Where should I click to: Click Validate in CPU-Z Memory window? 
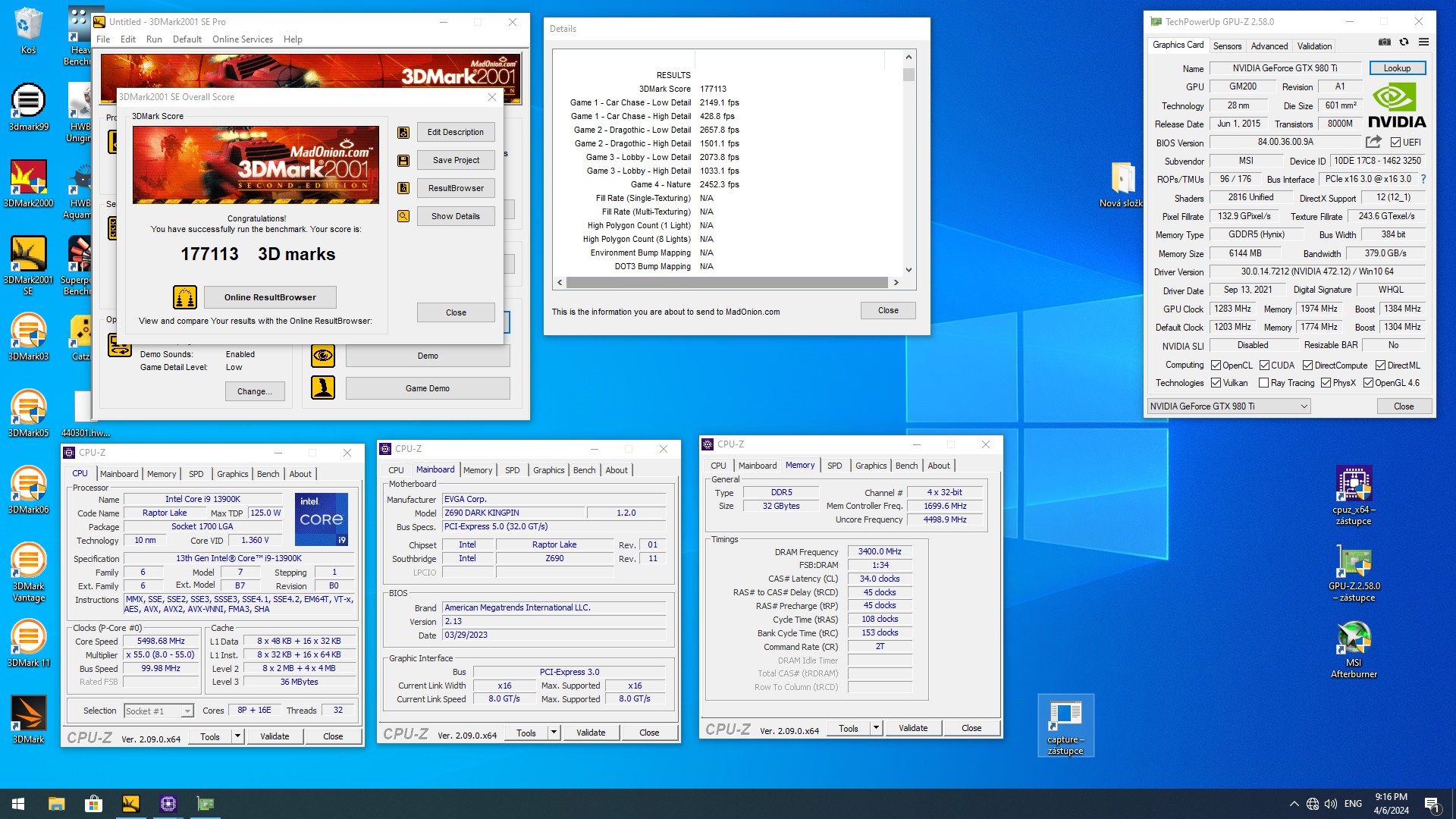tap(913, 728)
